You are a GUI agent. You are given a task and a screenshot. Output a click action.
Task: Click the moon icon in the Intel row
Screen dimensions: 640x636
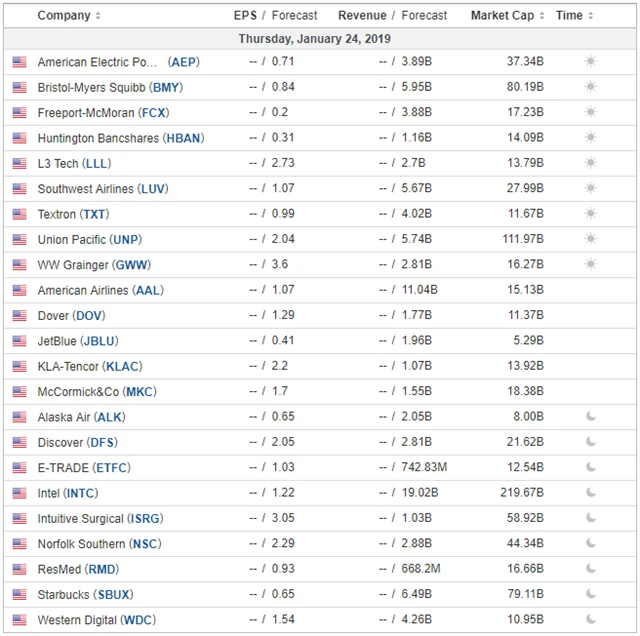point(590,493)
